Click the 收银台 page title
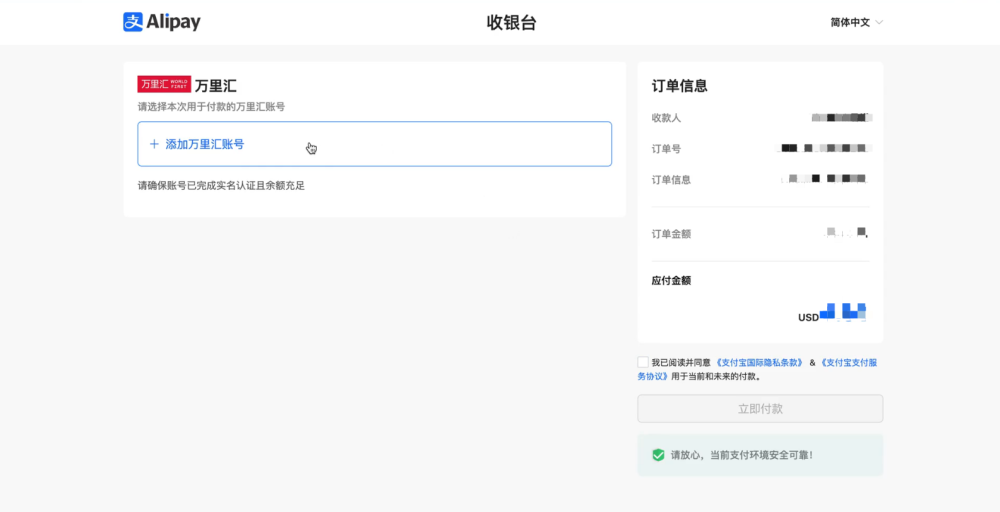The width and height of the screenshot is (1000, 512). (x=511, y=22)
